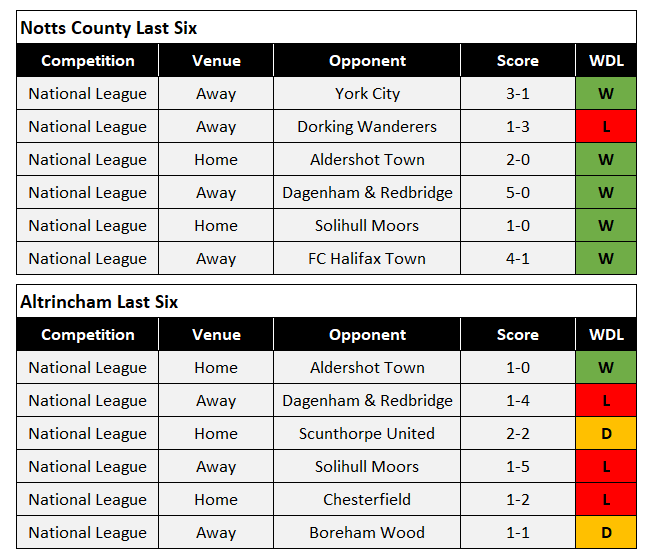Click the Scunthorpe United opponent cell
Image resolution: width=653 pixels, height=559 pixels.
367,434
